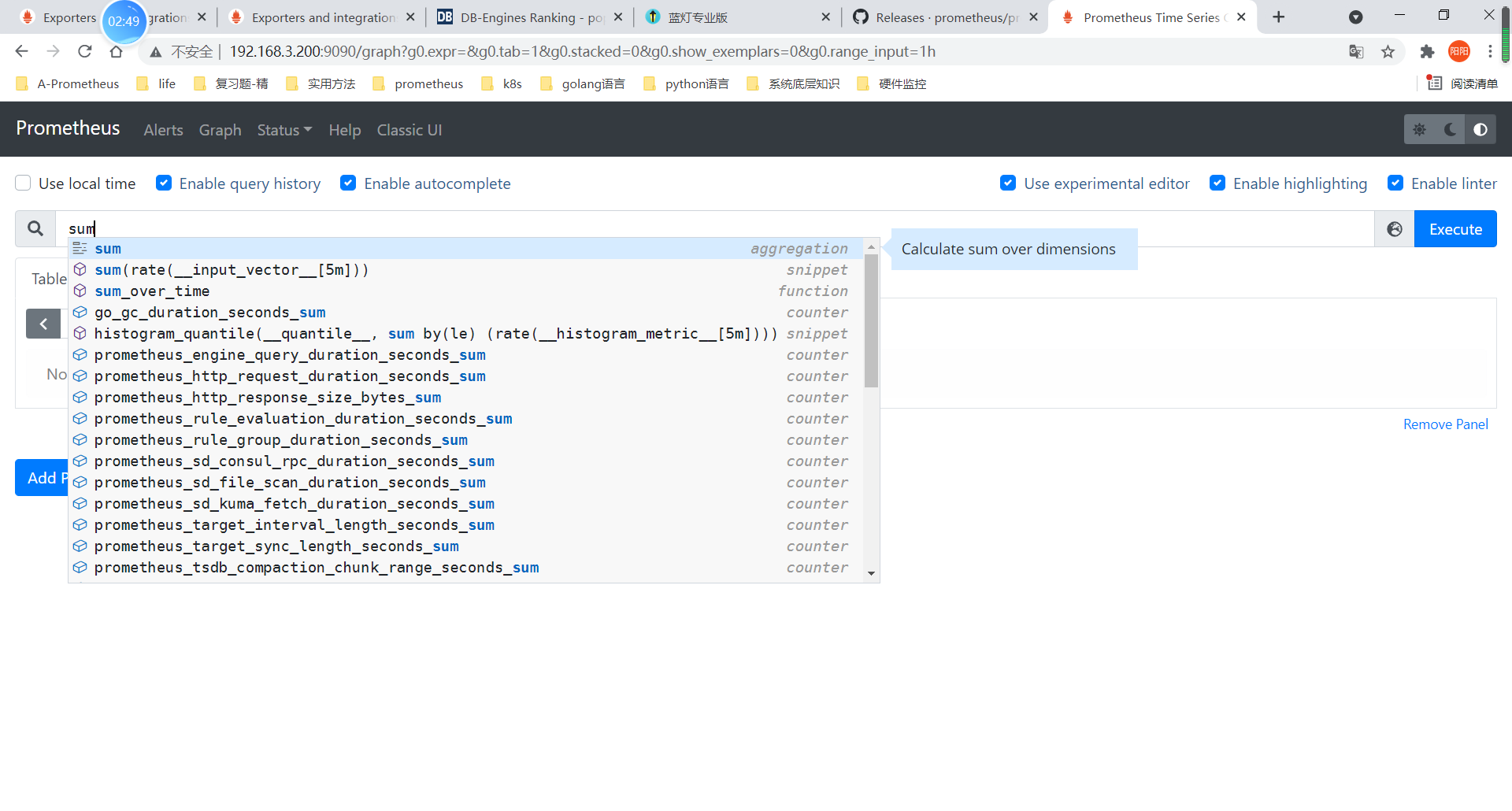Click the insecure site warning icon
Viewport: 1512px width, 811px height.
[156, 52]
